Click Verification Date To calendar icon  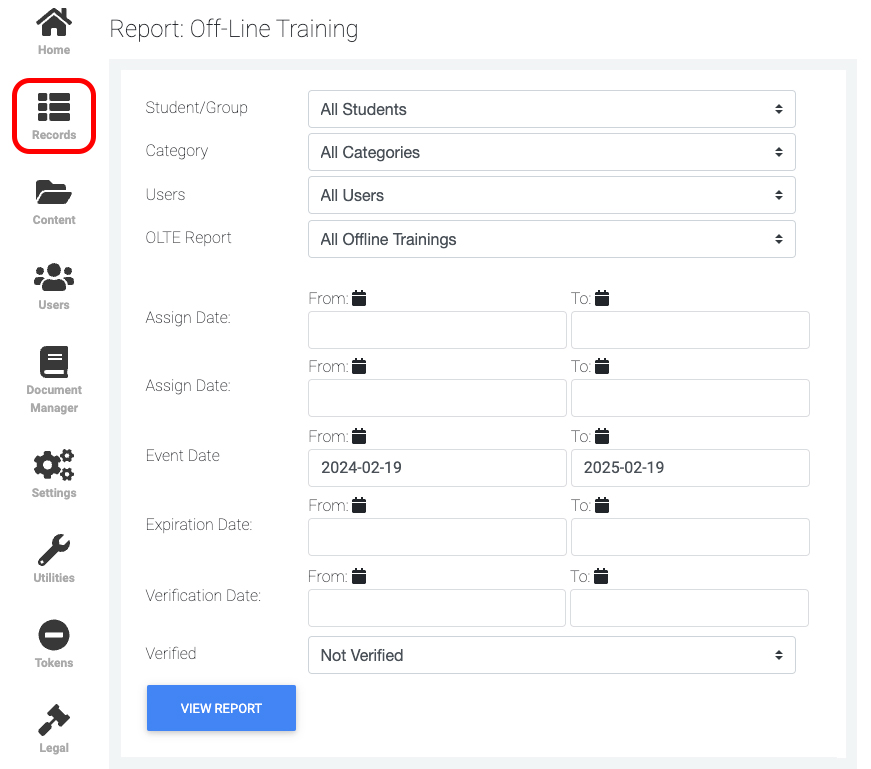[601, 577]
